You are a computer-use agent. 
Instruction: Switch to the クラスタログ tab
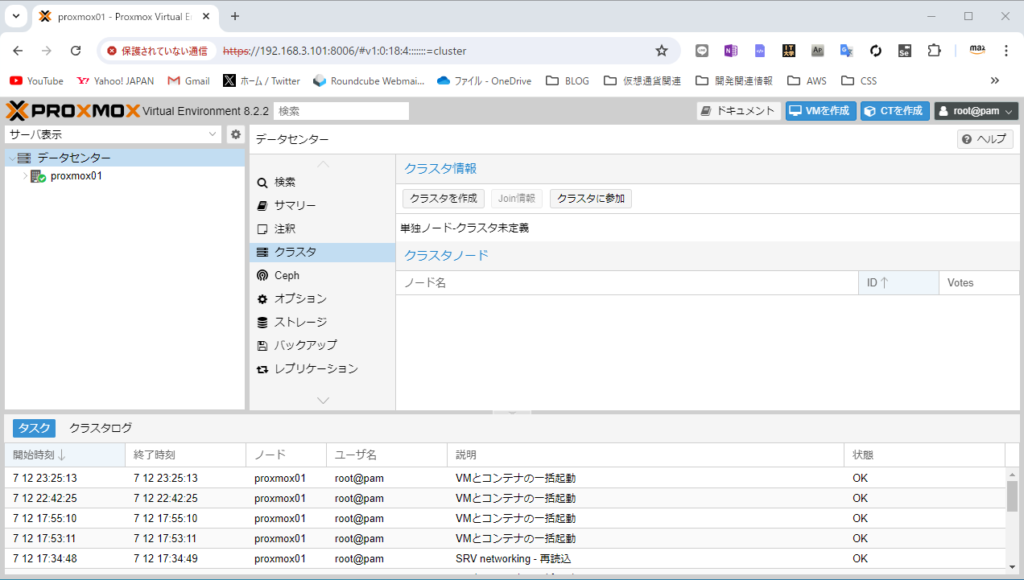tap(100, 428)
